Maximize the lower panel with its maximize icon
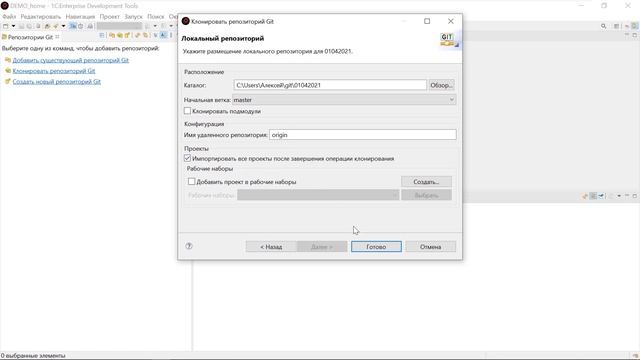 [x=635, y=196]
